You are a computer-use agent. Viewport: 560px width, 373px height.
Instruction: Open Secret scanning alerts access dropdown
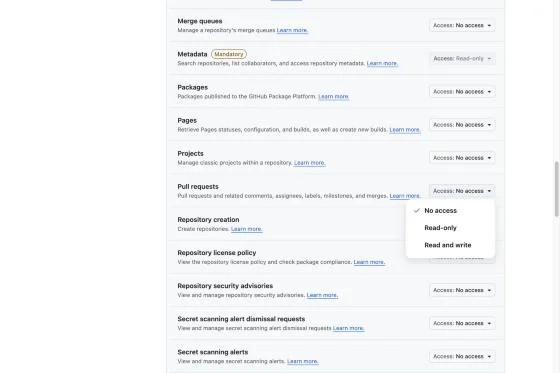click(462, 357)
